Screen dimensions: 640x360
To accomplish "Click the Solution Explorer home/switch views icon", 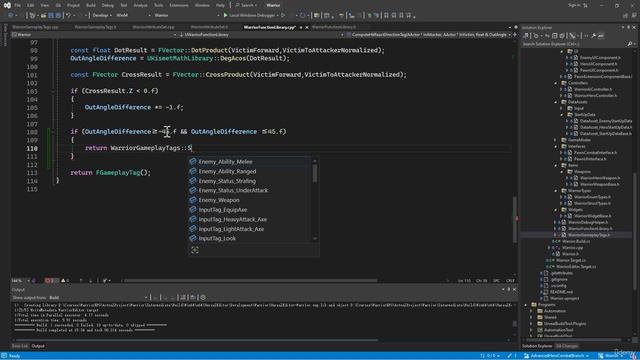I will click(x=527, y=36).
